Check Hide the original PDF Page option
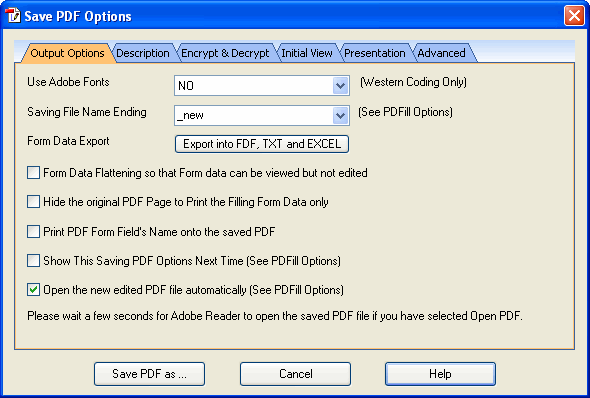 coord(33,202)
